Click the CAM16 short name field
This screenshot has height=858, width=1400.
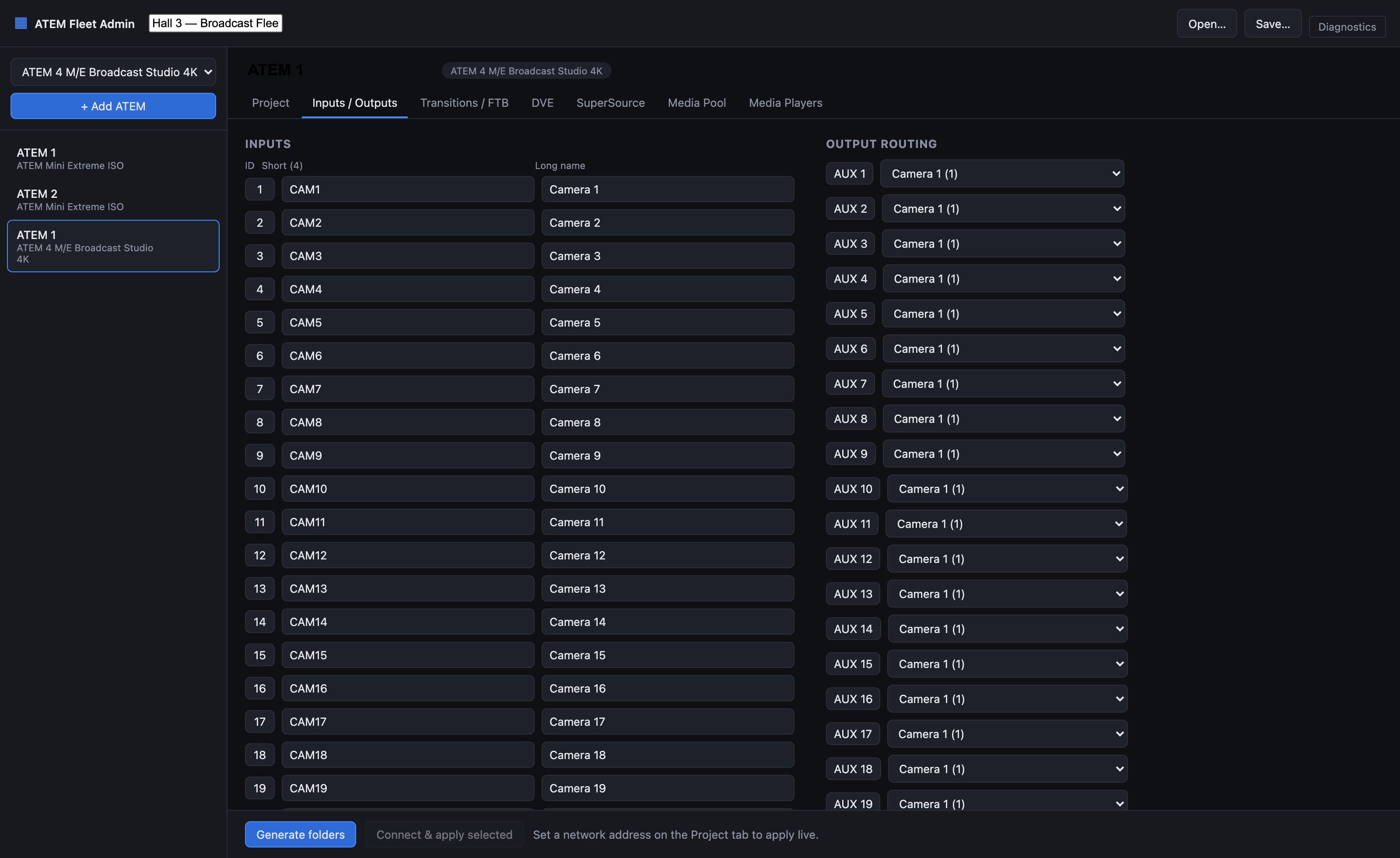click(407, 689)
